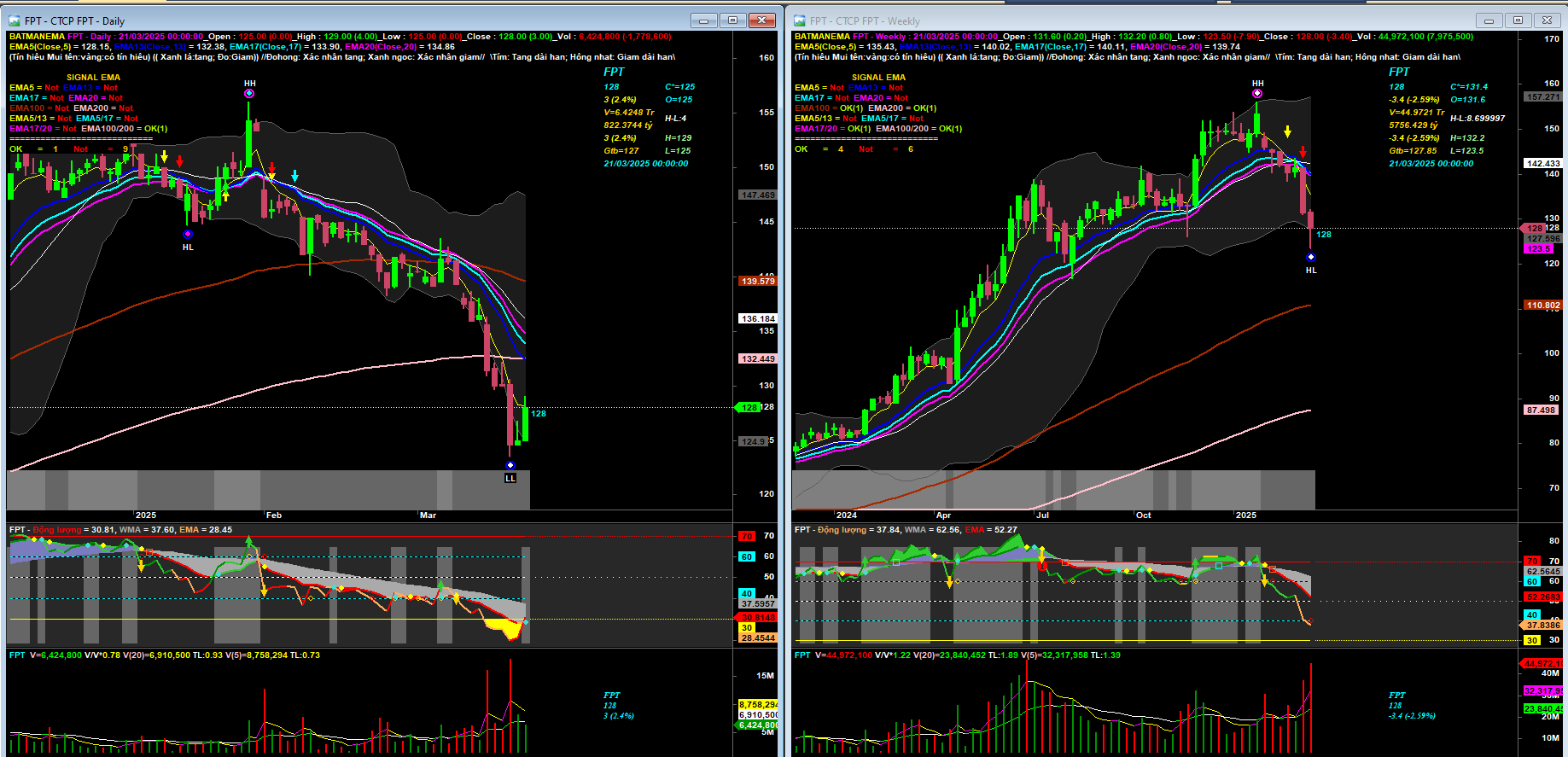Click the yellow down arrow signal on Weekly chart
Viewport: 1568px width, 757px height.
click(1287, 132)
